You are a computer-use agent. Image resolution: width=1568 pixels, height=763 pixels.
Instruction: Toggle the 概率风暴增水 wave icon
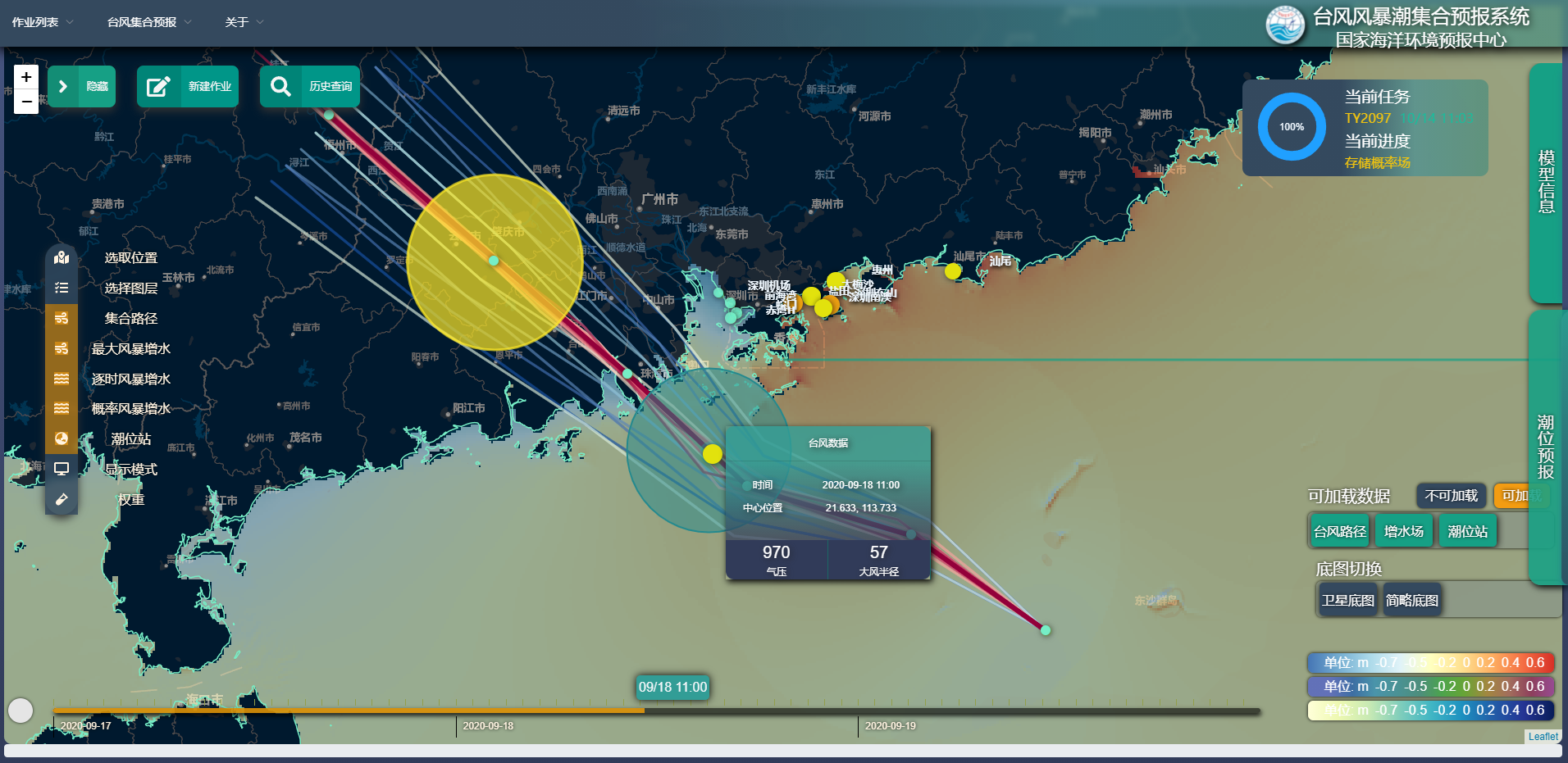62,408
